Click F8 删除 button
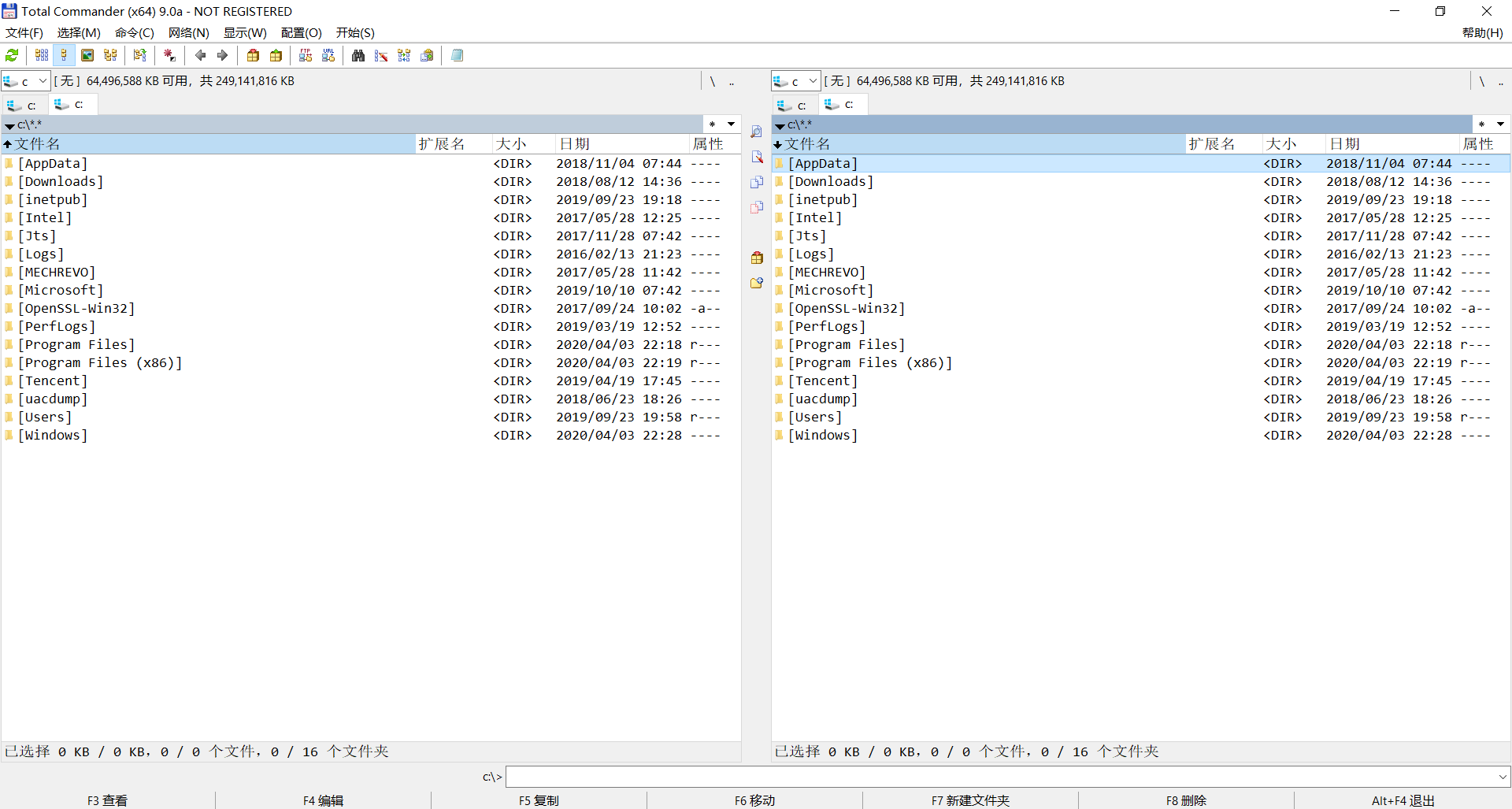Image resolution: width=1512 pixels, height=809 pixels. (1187, 800)
